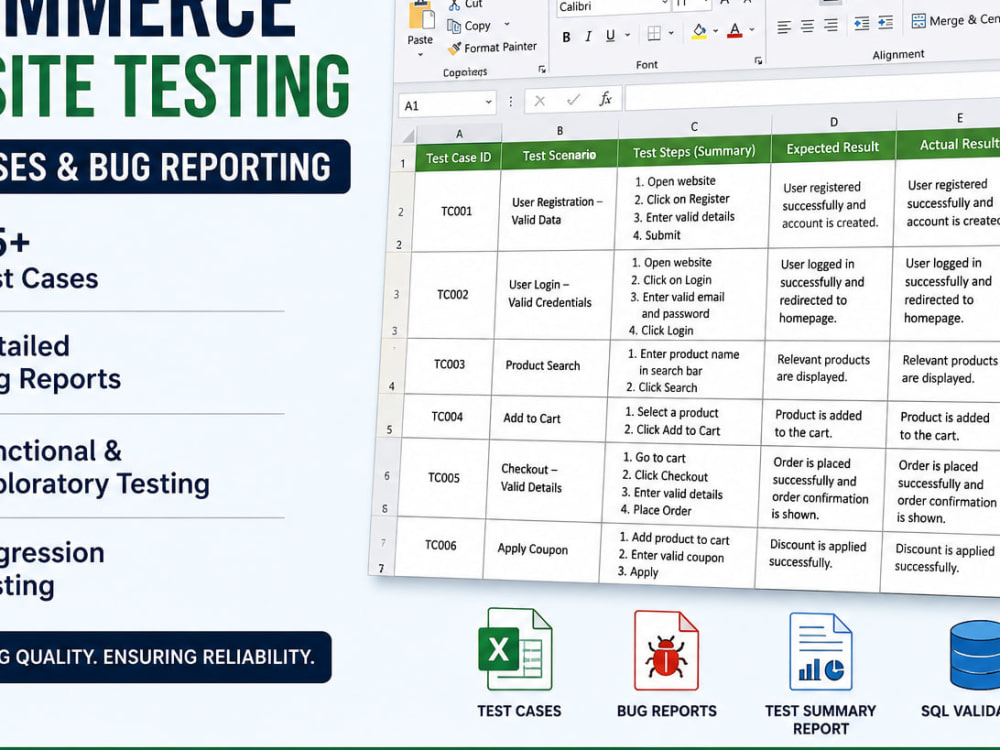
Task: Apply the yellow Fill Color bucket
Action: coord(699,31)
